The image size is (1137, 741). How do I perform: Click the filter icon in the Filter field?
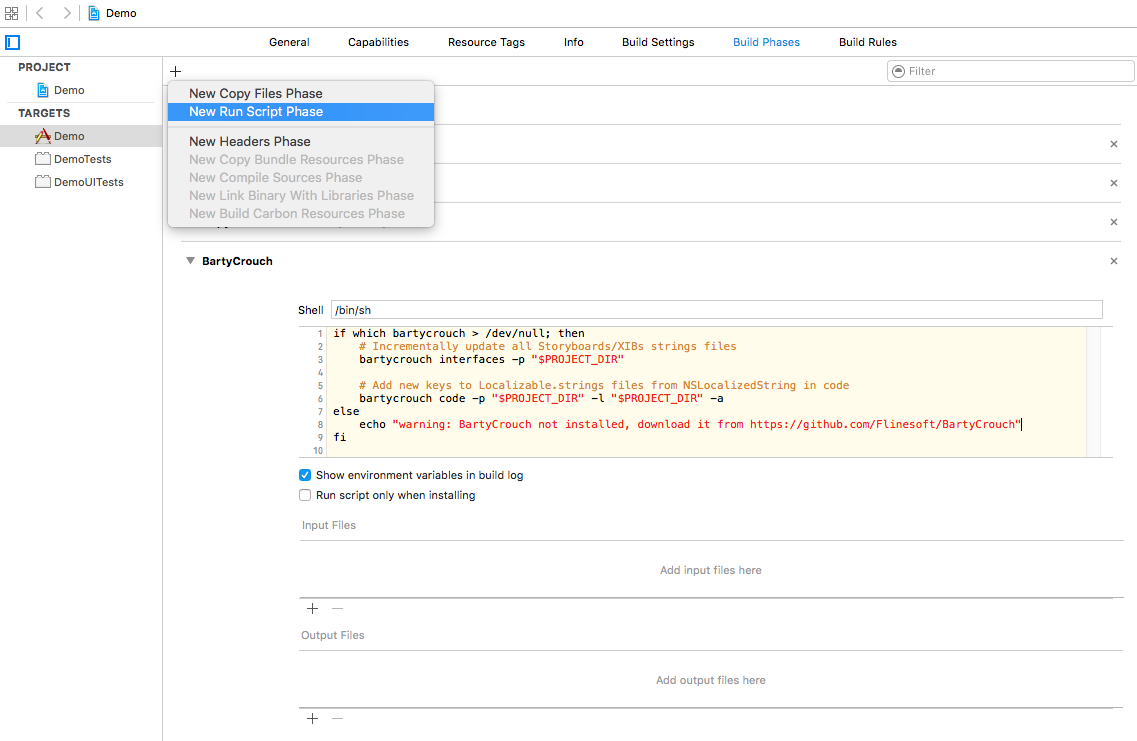898,71
